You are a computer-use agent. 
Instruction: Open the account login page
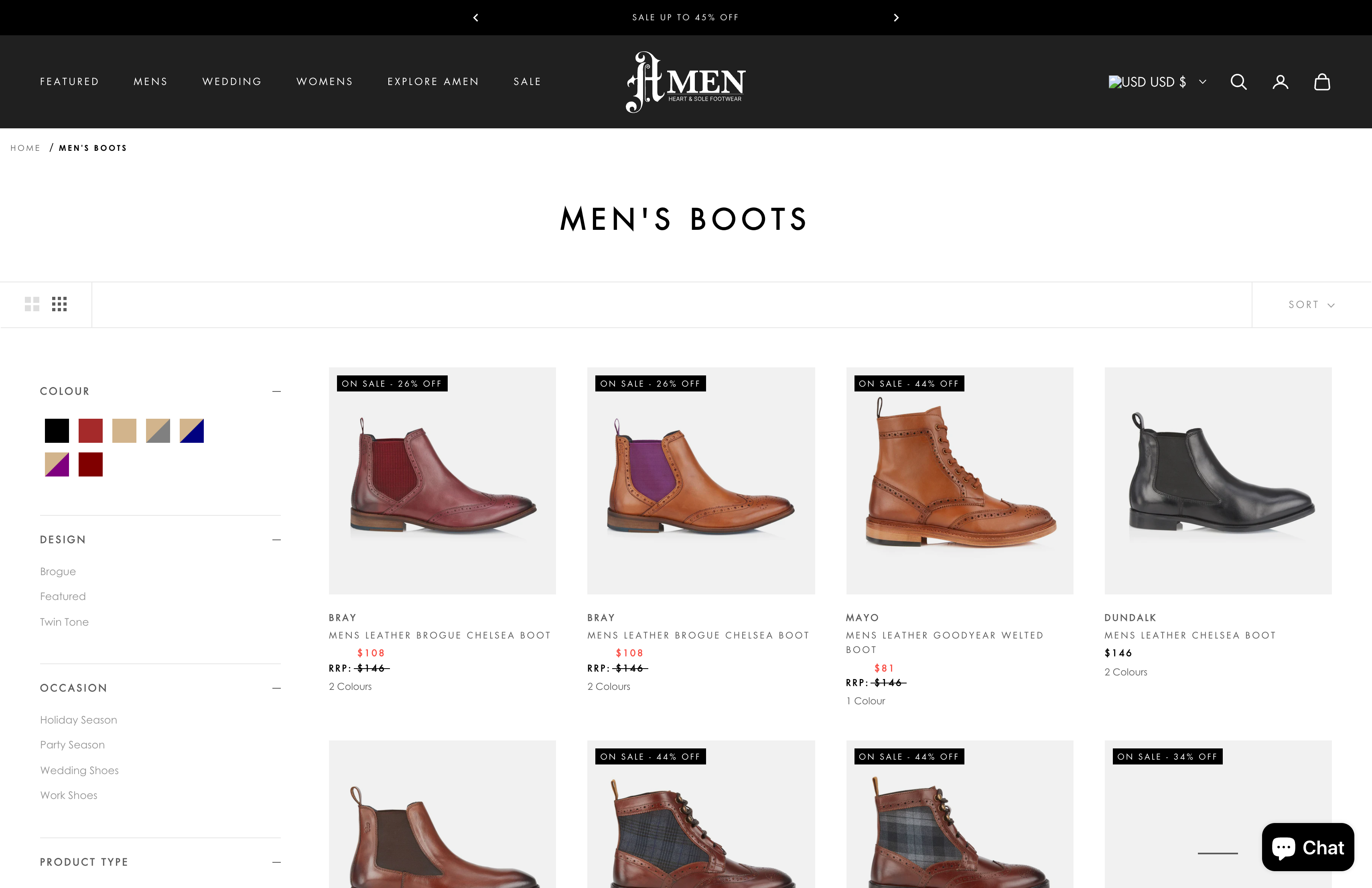1281,82
